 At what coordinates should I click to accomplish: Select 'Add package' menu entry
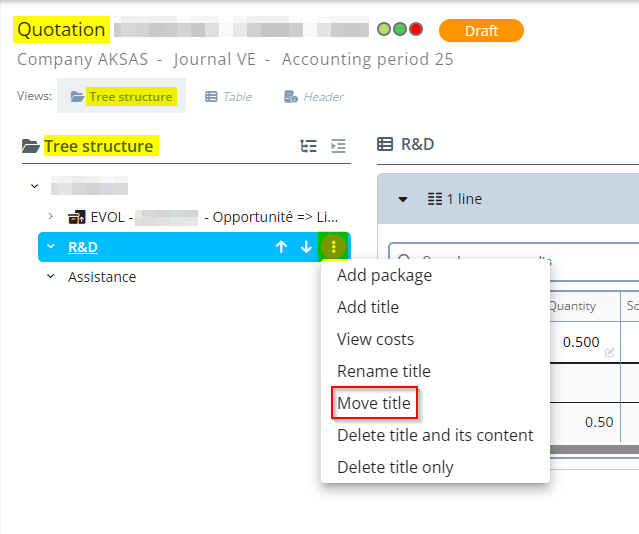coord(384,275)
